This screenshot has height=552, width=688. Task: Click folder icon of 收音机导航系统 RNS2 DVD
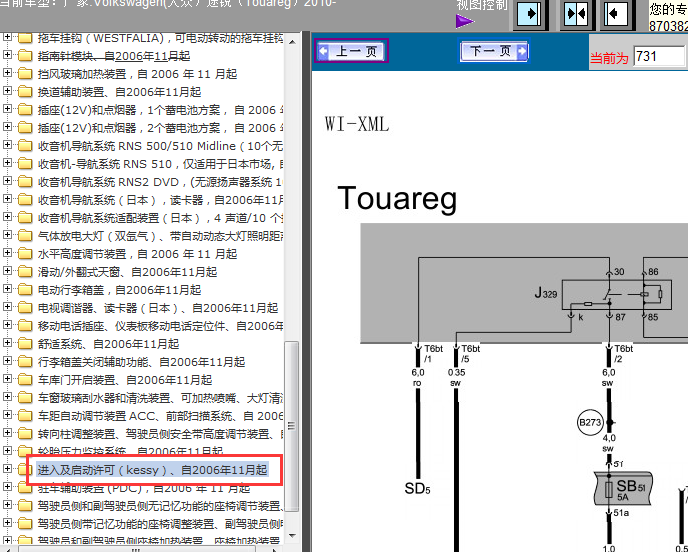coord(25,182)
